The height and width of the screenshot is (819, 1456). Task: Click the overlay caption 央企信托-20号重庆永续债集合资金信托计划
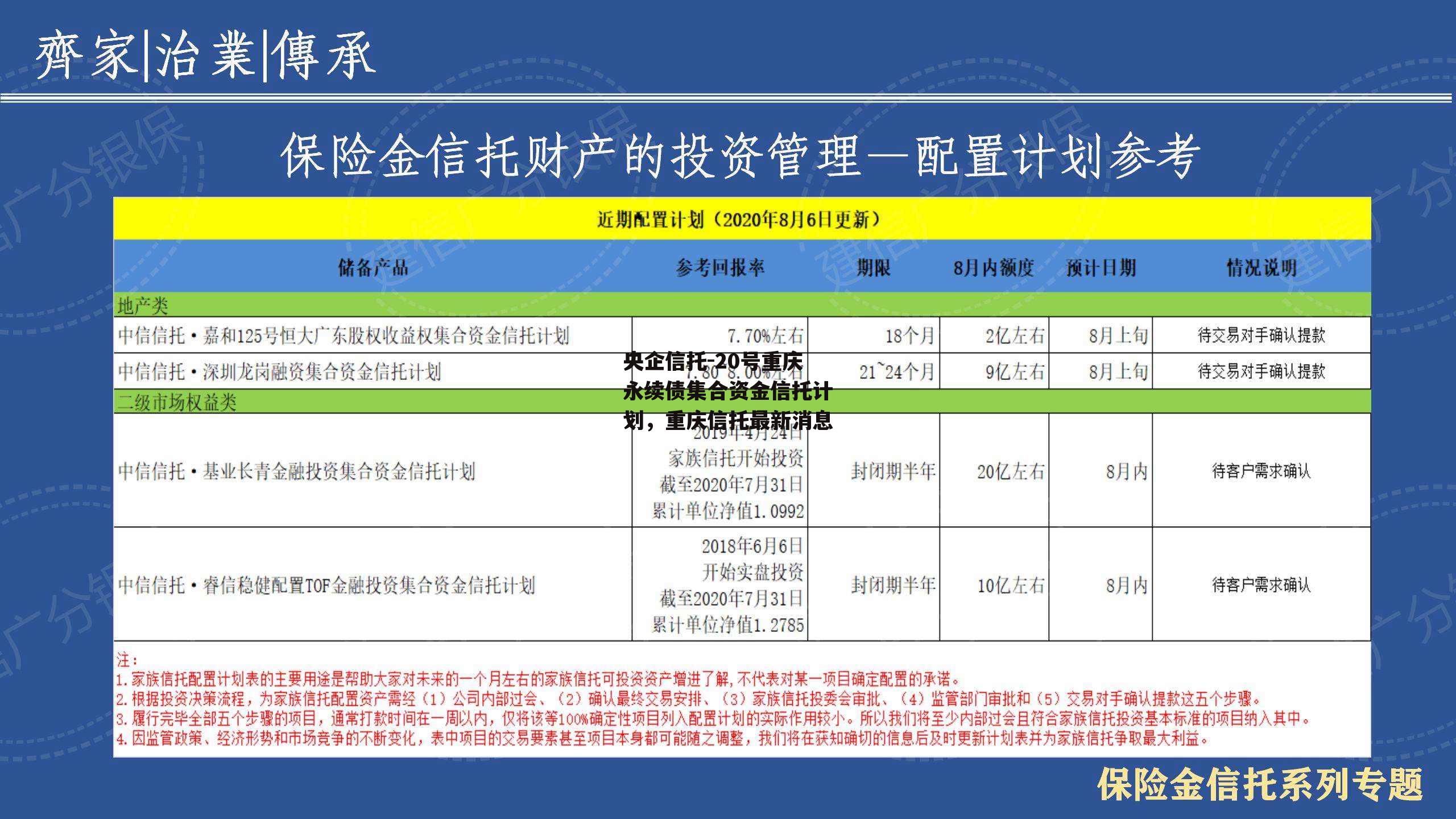[728, 391]
